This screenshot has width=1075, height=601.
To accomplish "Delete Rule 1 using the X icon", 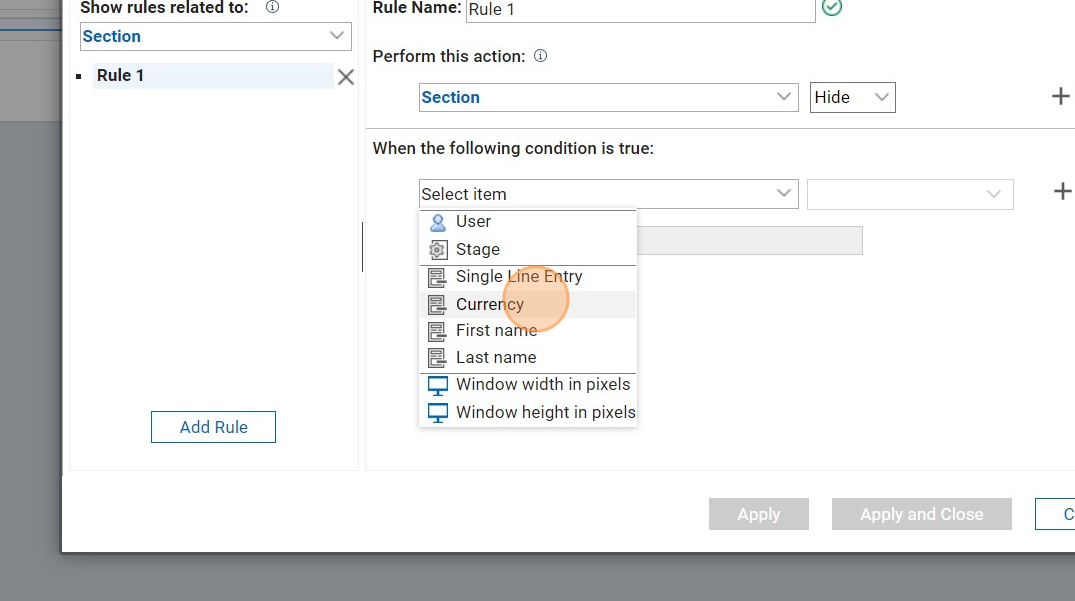I will coord(345,77).
